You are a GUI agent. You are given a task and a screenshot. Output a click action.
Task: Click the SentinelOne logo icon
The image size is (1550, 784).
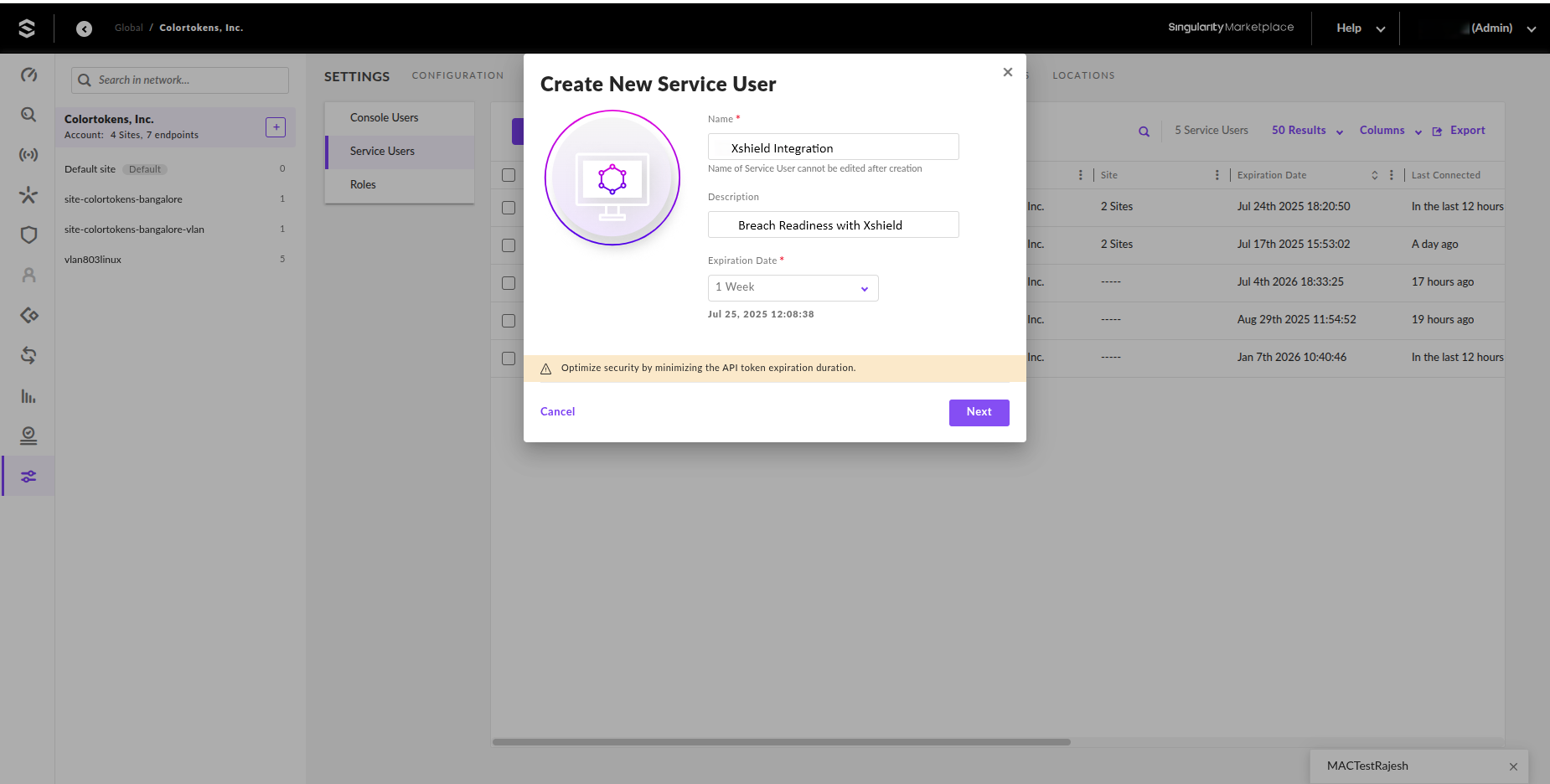[x=27, y=28]
